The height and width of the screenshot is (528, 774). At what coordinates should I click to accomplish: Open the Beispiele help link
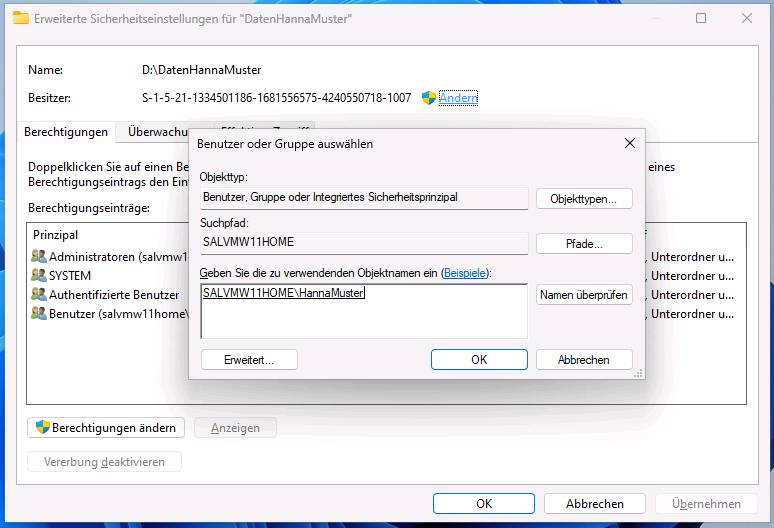(x=464, y=273)
